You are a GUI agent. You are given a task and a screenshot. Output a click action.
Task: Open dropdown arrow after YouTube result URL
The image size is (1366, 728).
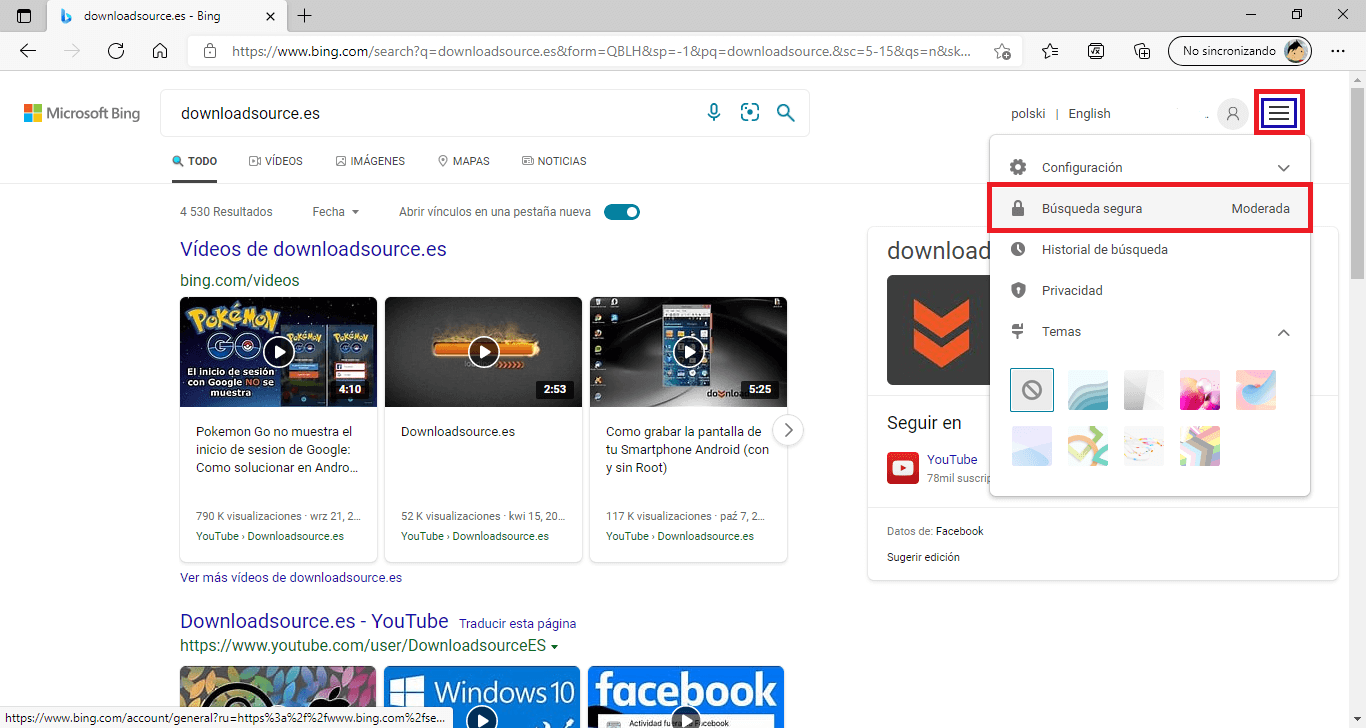(x=554, y=647)
